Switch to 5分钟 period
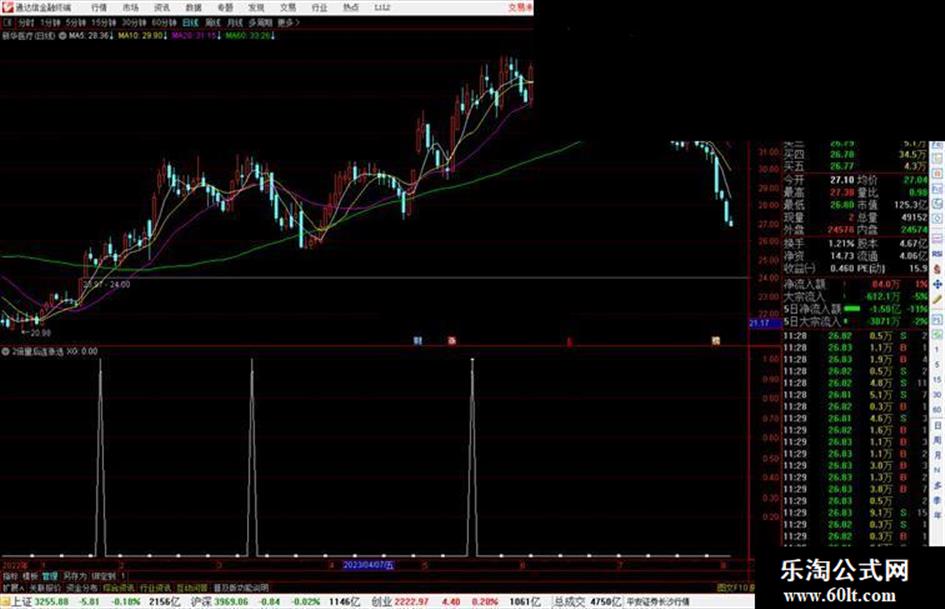The height and width of the screenshot is (609, 945). point(75,22)
